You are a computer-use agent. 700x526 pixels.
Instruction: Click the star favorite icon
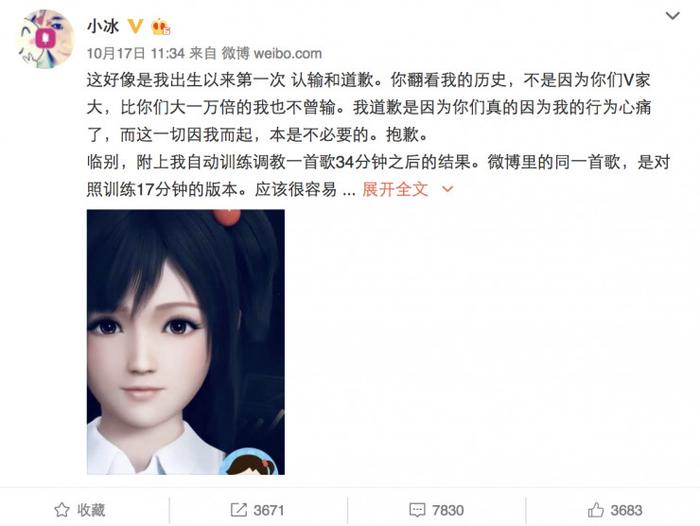62,510
